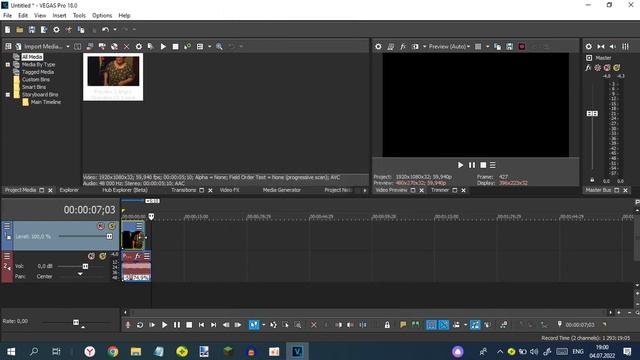Toggle Split Screen View in preview toolbar

pyautogui.click(x=415, y=47)
